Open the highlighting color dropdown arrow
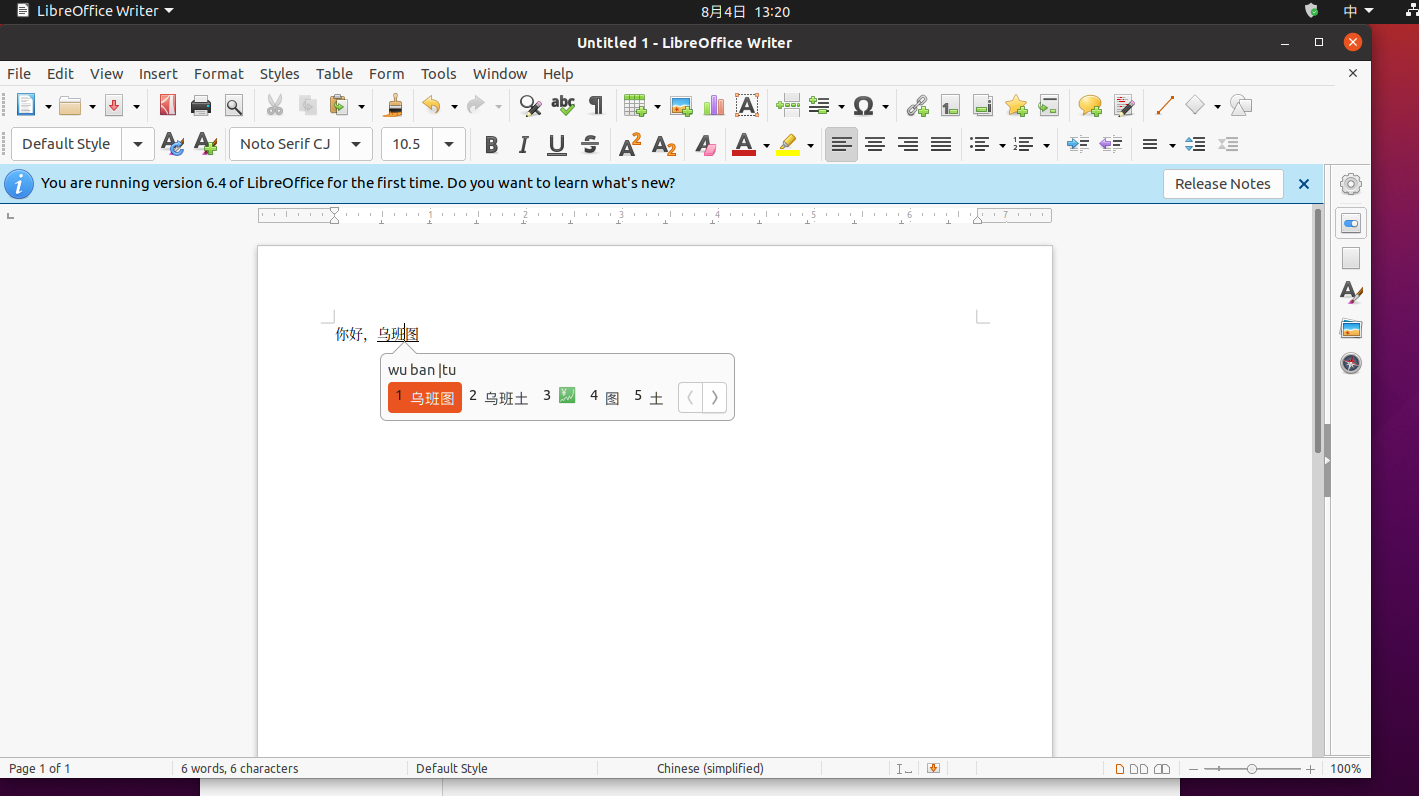This screenshot has height=796, width=1419. pos(811,144)
